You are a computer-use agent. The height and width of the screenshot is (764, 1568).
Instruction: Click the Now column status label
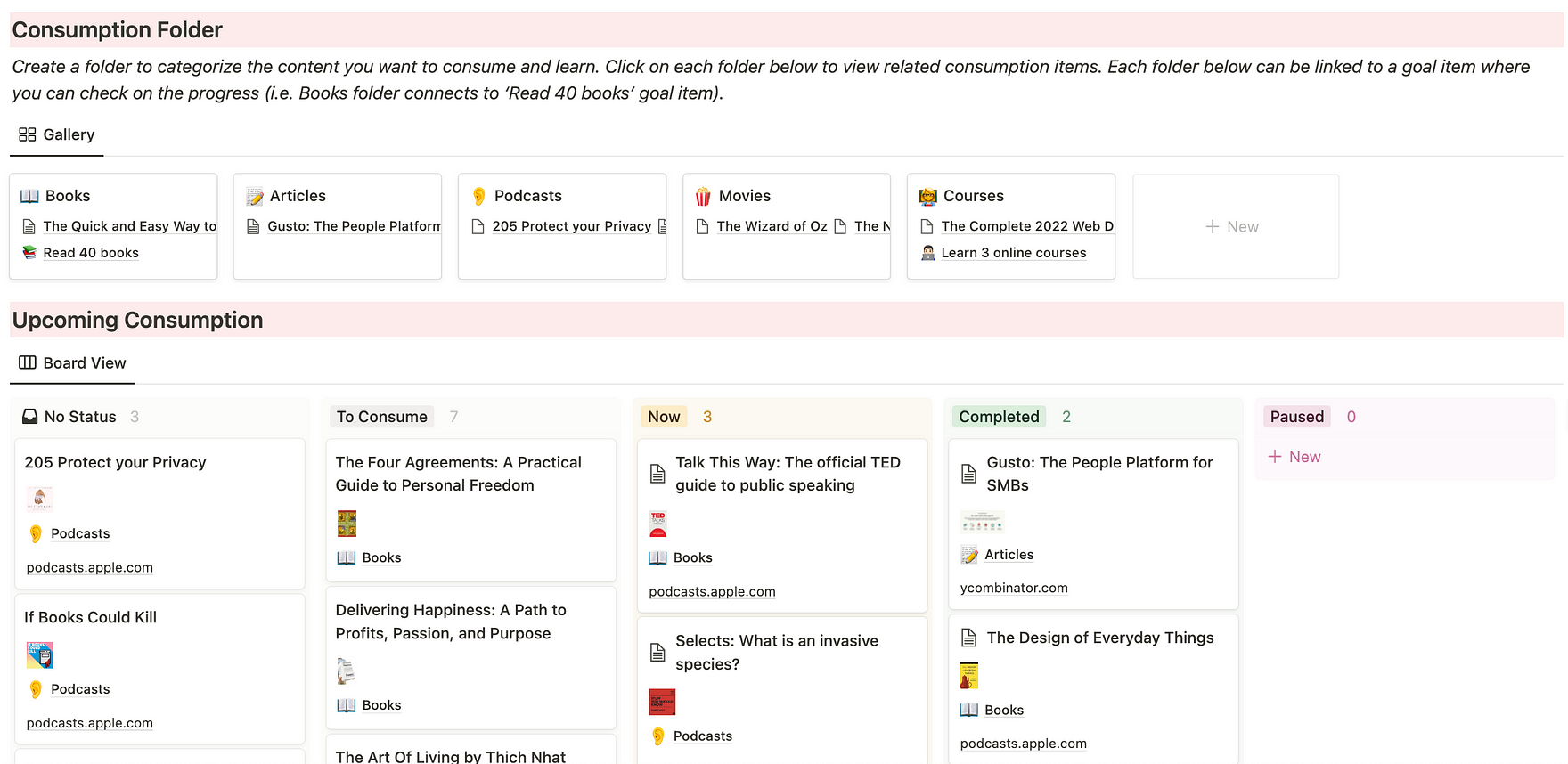[x=664, y=417]
